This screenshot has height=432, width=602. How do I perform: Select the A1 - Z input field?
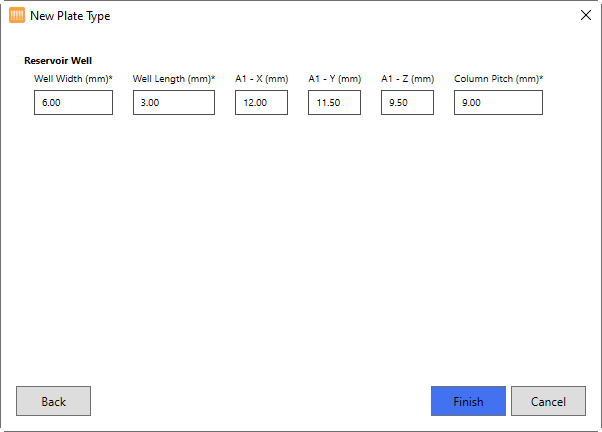[x=407, y=103]
